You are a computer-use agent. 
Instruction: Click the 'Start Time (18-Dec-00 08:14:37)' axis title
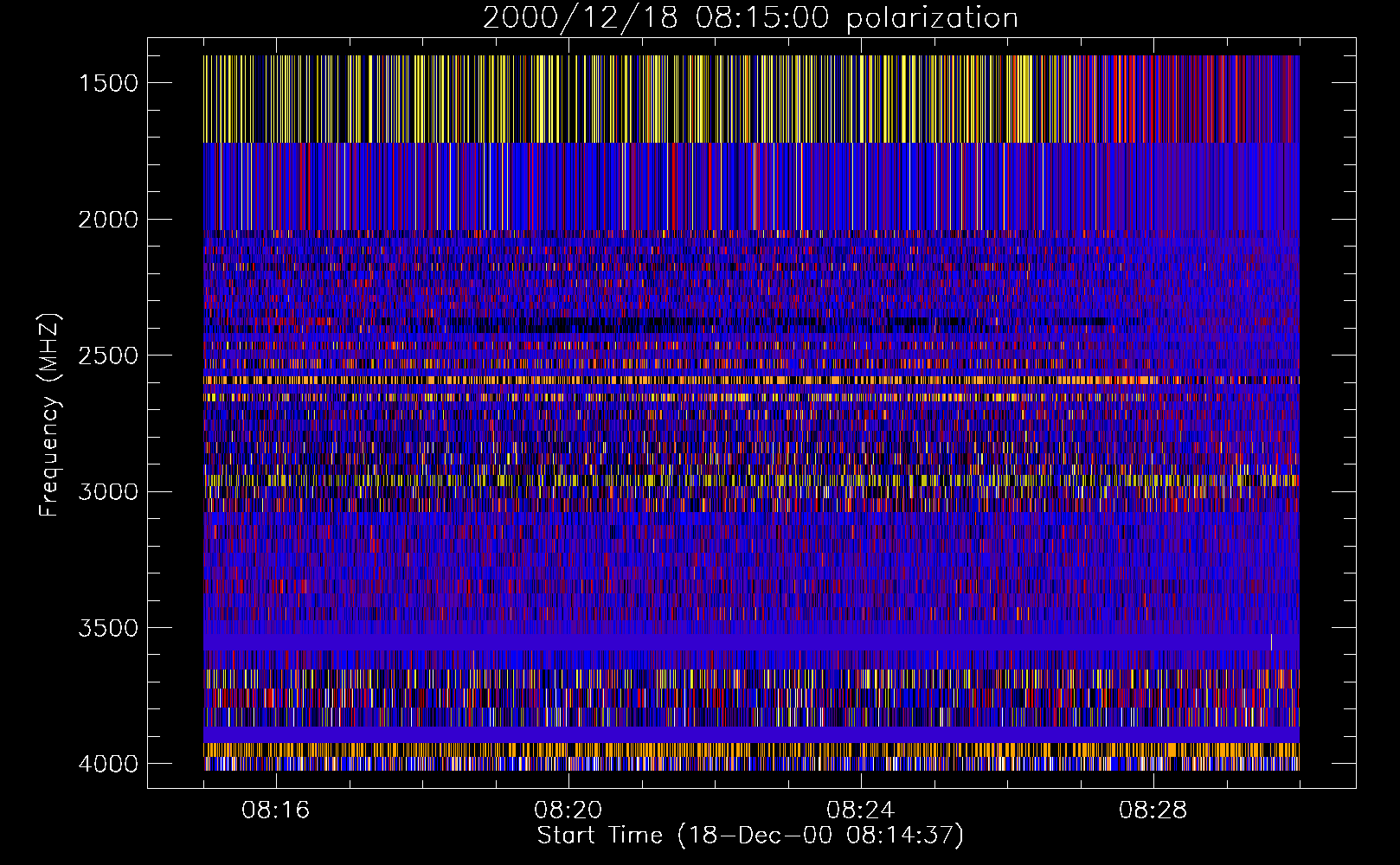click(x=750, y=836)
